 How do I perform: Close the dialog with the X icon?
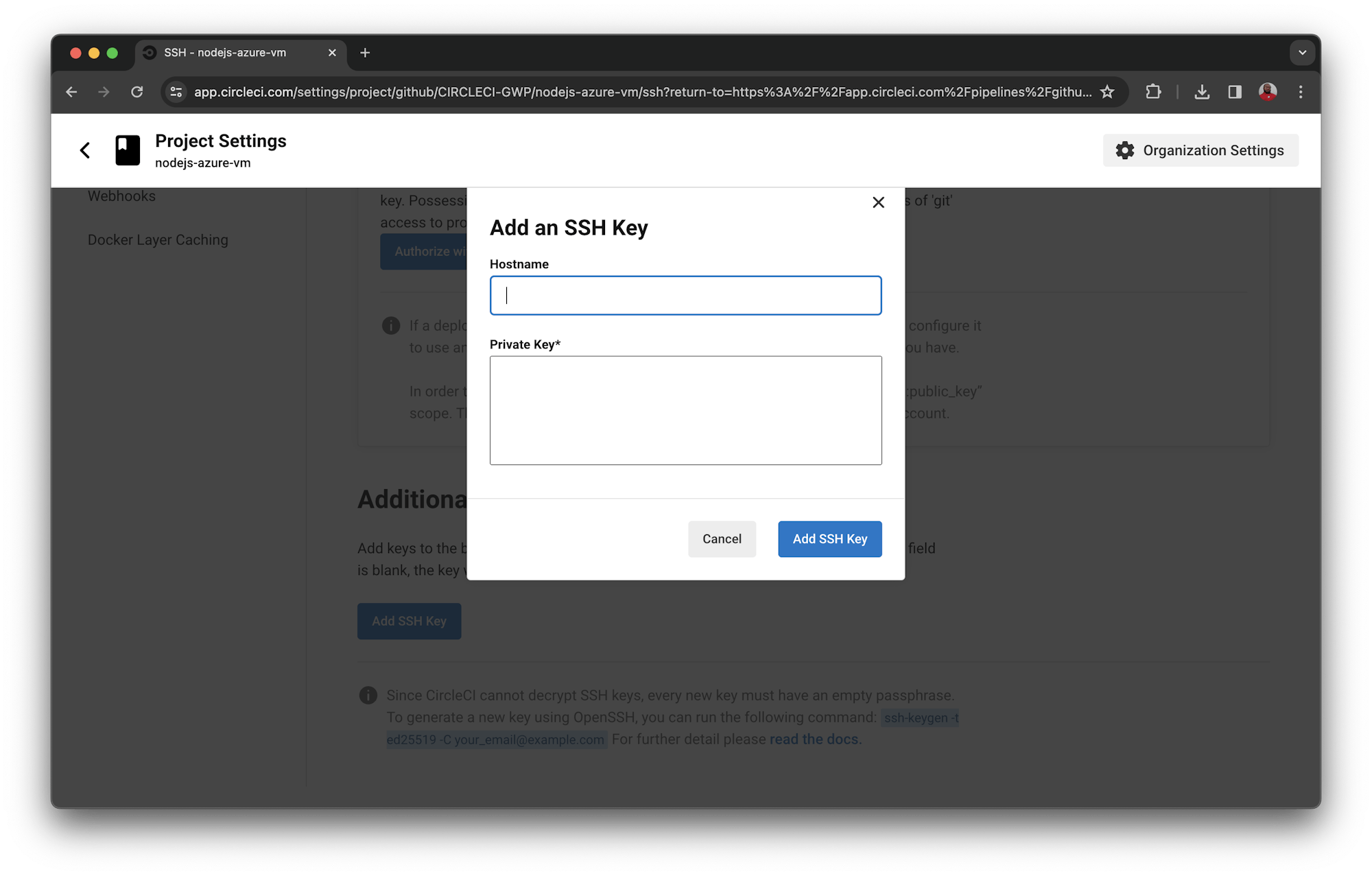point(879,202)
